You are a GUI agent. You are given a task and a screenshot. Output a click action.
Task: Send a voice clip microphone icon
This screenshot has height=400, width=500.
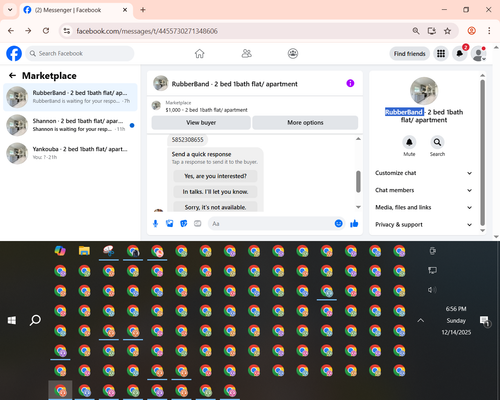155,224
